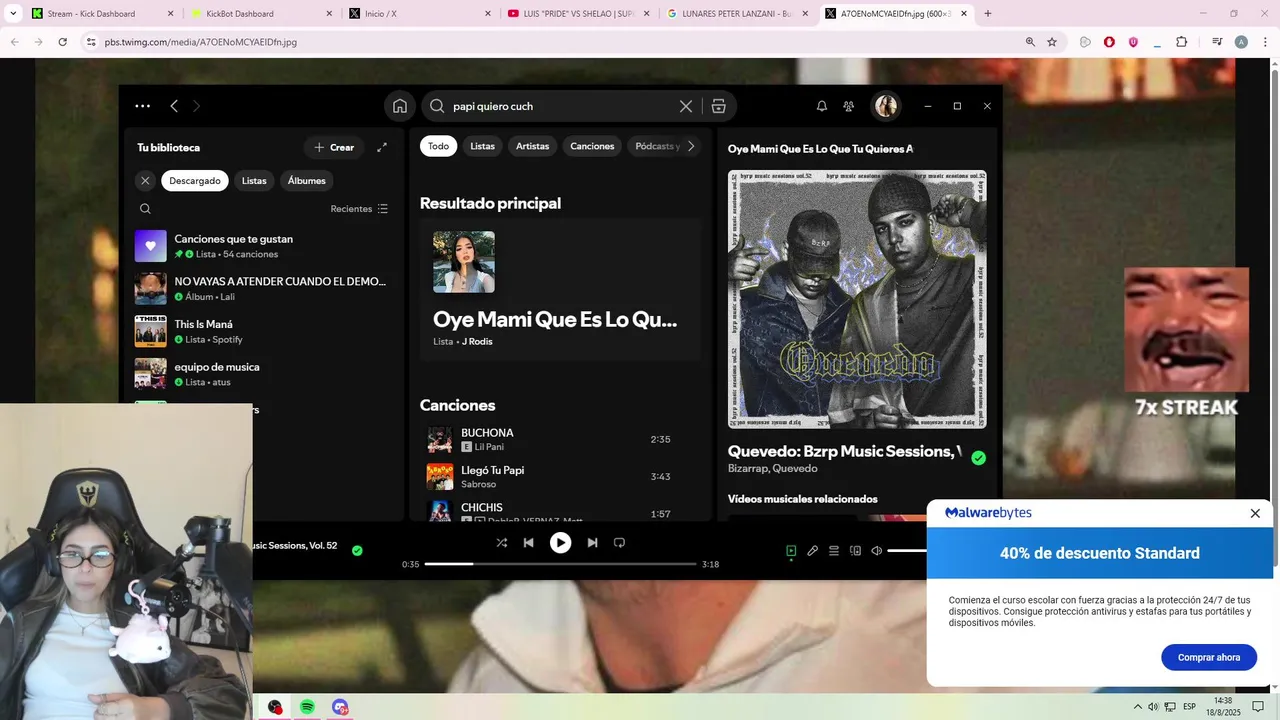Image resolution: width=1280 pixels, height=720 pixels.
Task: Switch to the Stream - Kick Dashboard tab
Action: point(101,13)
